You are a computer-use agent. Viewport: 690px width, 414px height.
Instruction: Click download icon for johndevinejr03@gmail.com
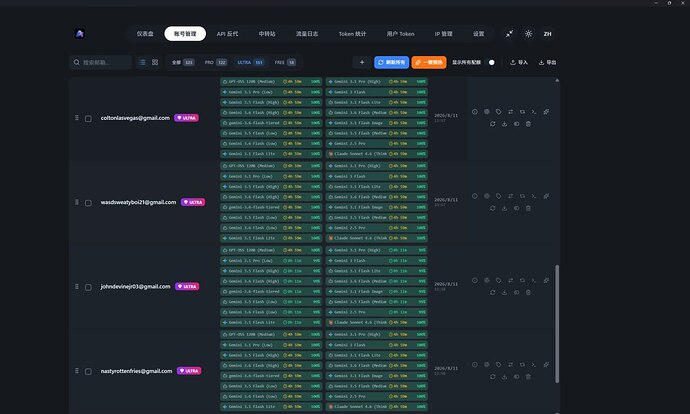[504, 293]
